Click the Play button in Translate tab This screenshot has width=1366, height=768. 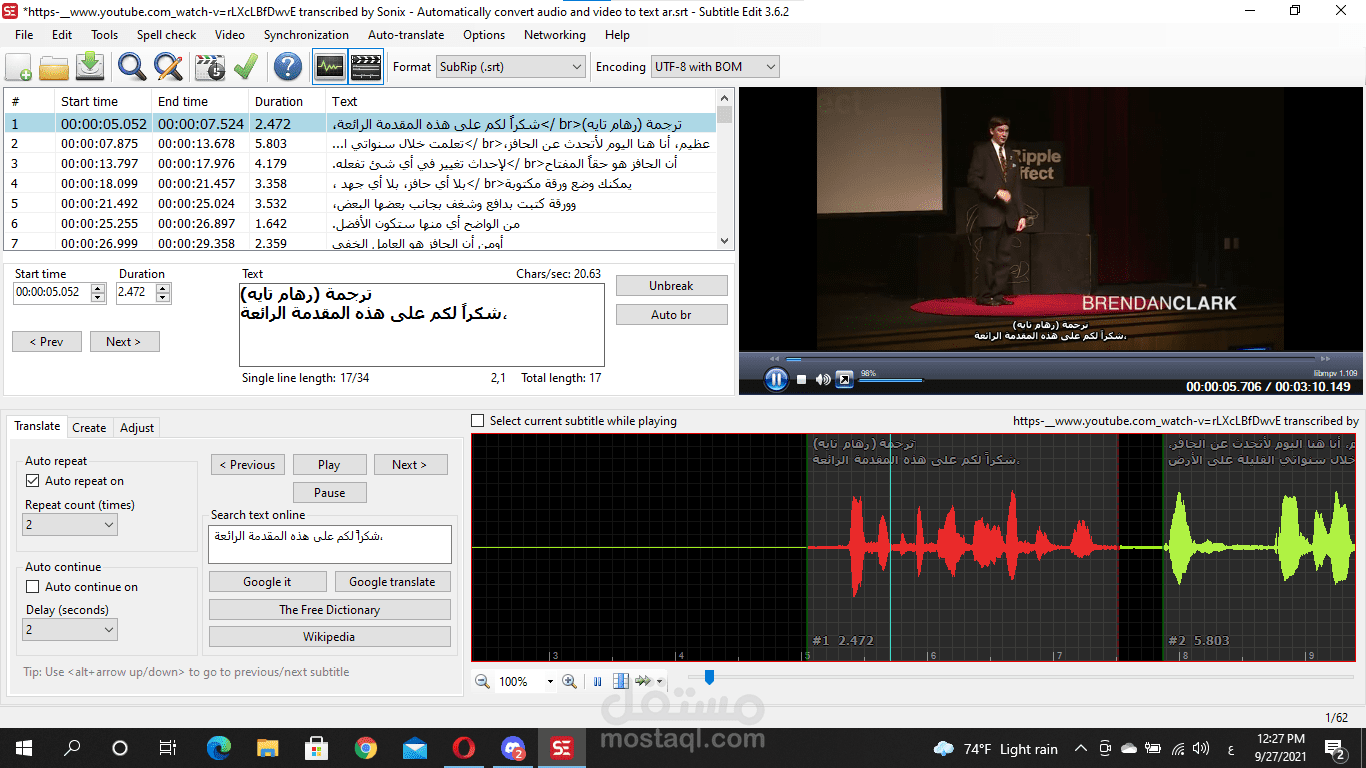tap(329, 465)
